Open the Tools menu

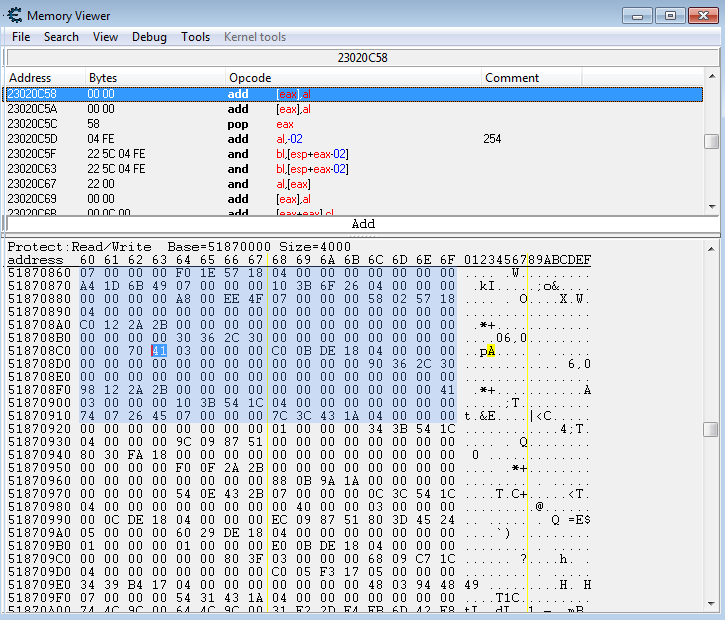(x=195, y=37)
